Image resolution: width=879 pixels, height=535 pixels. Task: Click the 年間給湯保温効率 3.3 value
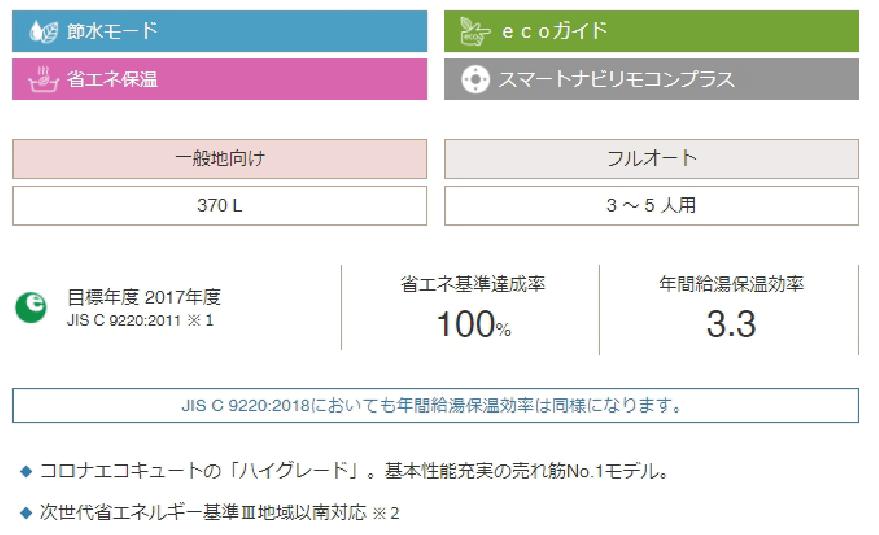click(x=731, y=324)
